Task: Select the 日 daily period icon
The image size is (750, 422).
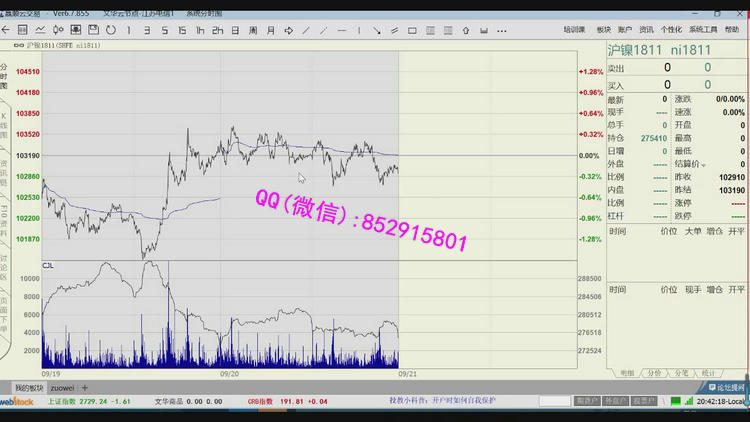Action: (x=234, y=30)
